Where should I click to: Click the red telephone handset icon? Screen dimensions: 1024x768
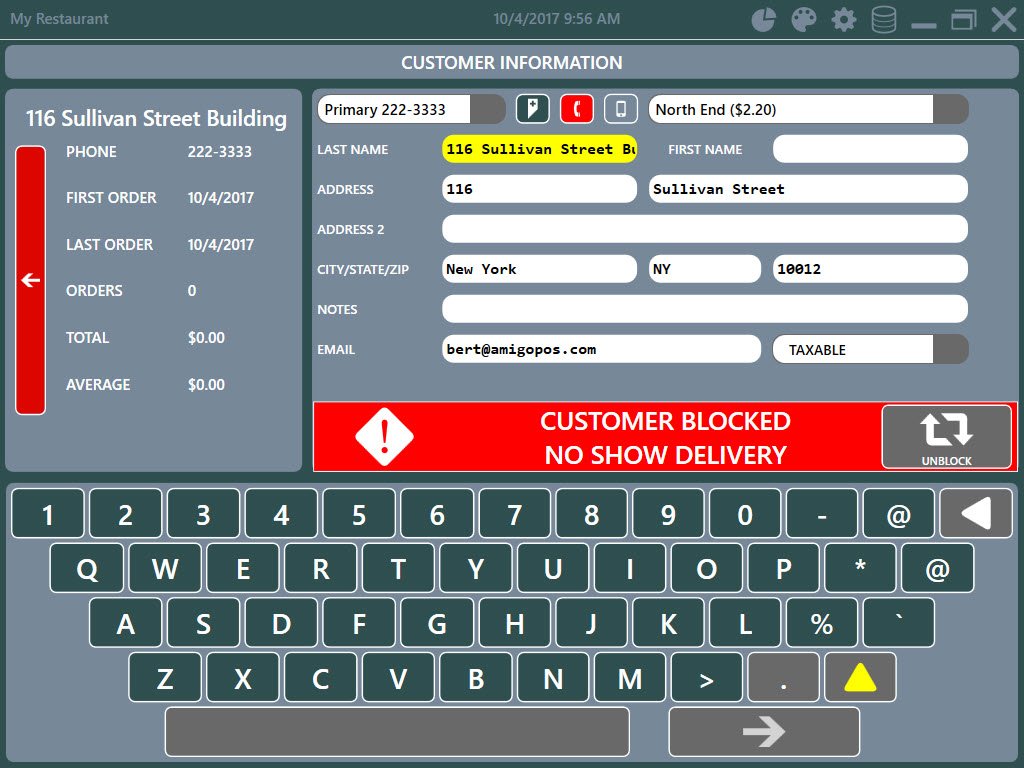click(x=577, y=109)
